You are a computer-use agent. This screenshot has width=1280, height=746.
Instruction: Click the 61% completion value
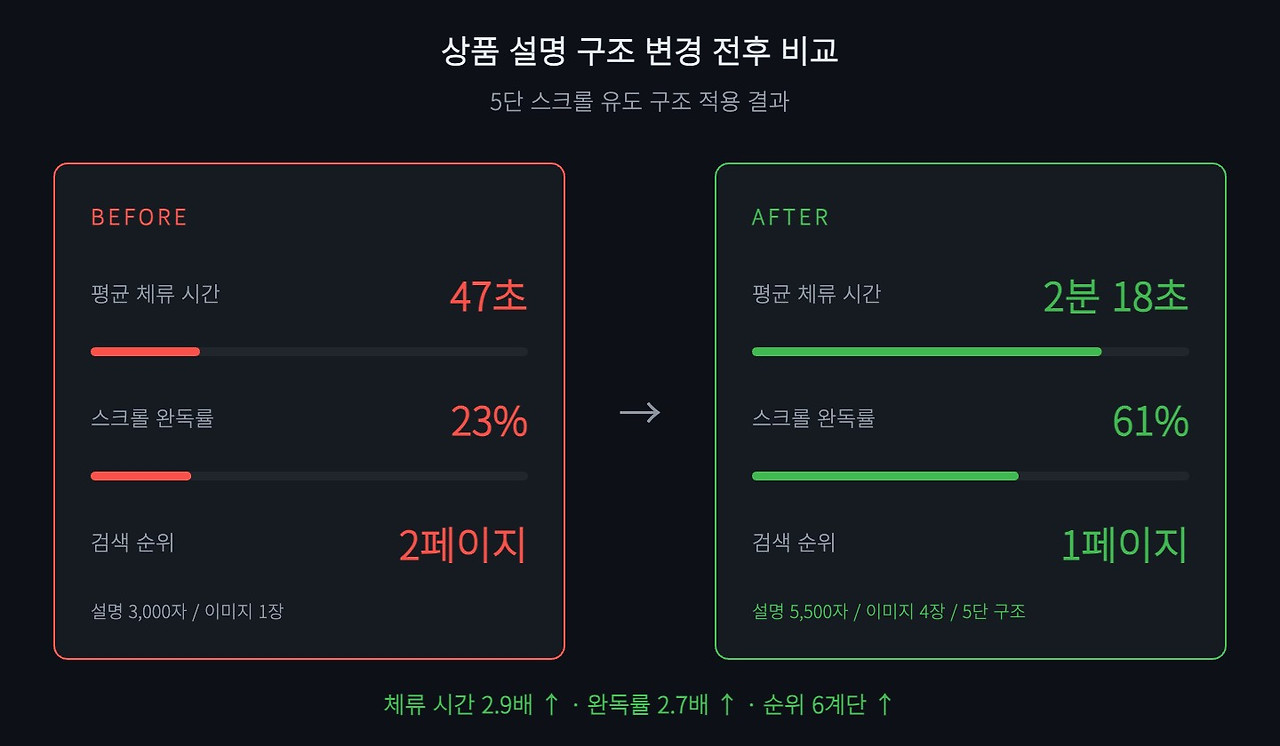(x=1151, y=421)
